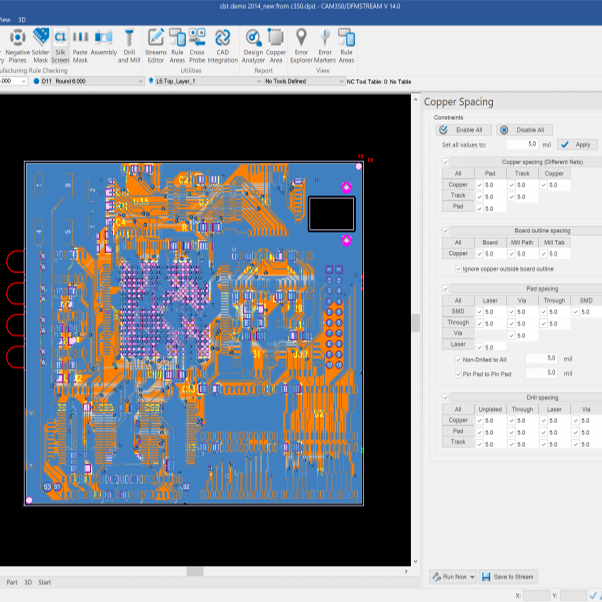Open the Design Analyzer report
Screen dimensions: 602x602
pyautogui.click(x=253, y=46)
